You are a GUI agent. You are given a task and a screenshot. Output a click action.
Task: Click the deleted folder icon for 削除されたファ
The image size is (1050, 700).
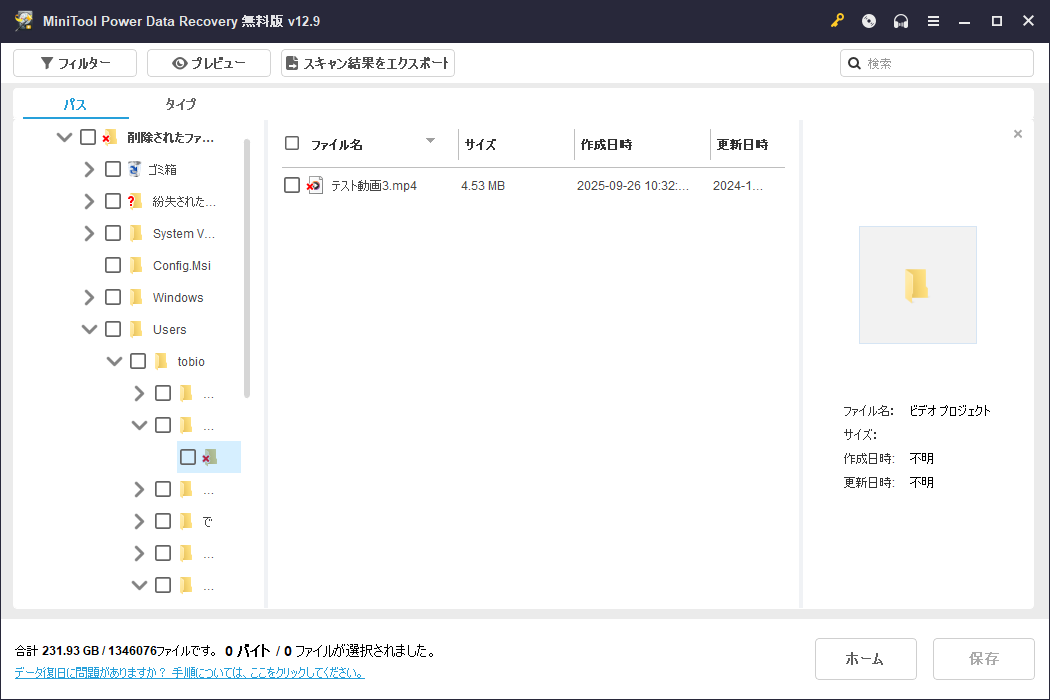point(110,137)
